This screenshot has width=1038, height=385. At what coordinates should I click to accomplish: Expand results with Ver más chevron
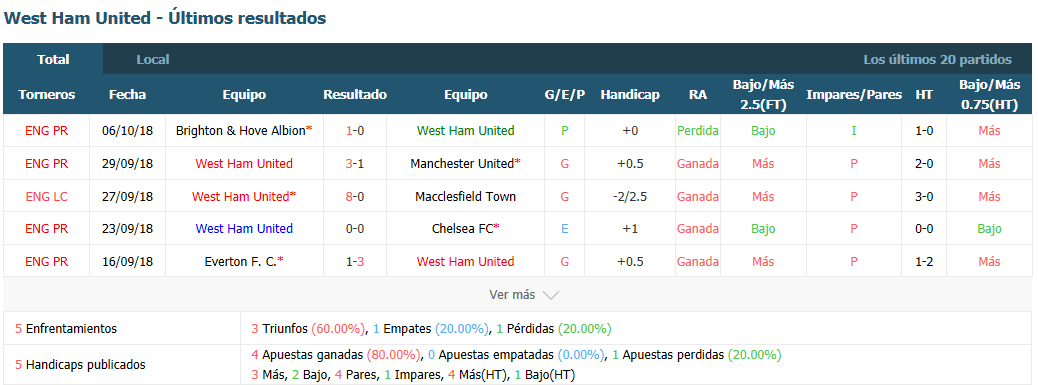tap(524, 295)
